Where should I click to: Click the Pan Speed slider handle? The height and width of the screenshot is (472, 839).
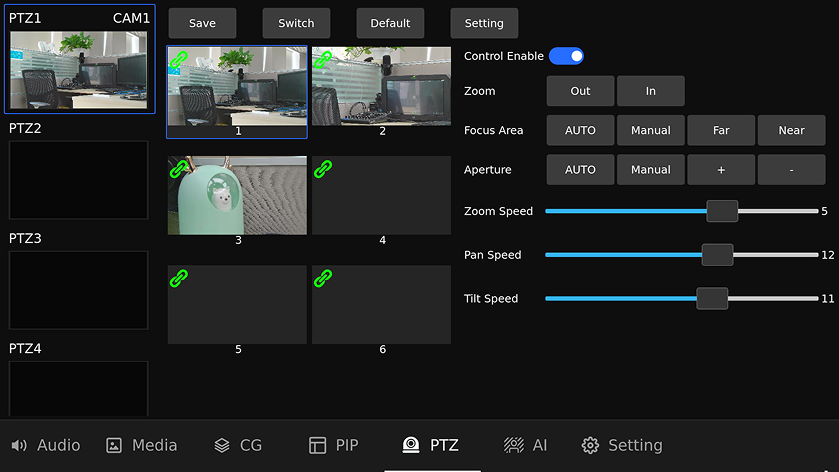pyautogui.click(x=718, y=255)
